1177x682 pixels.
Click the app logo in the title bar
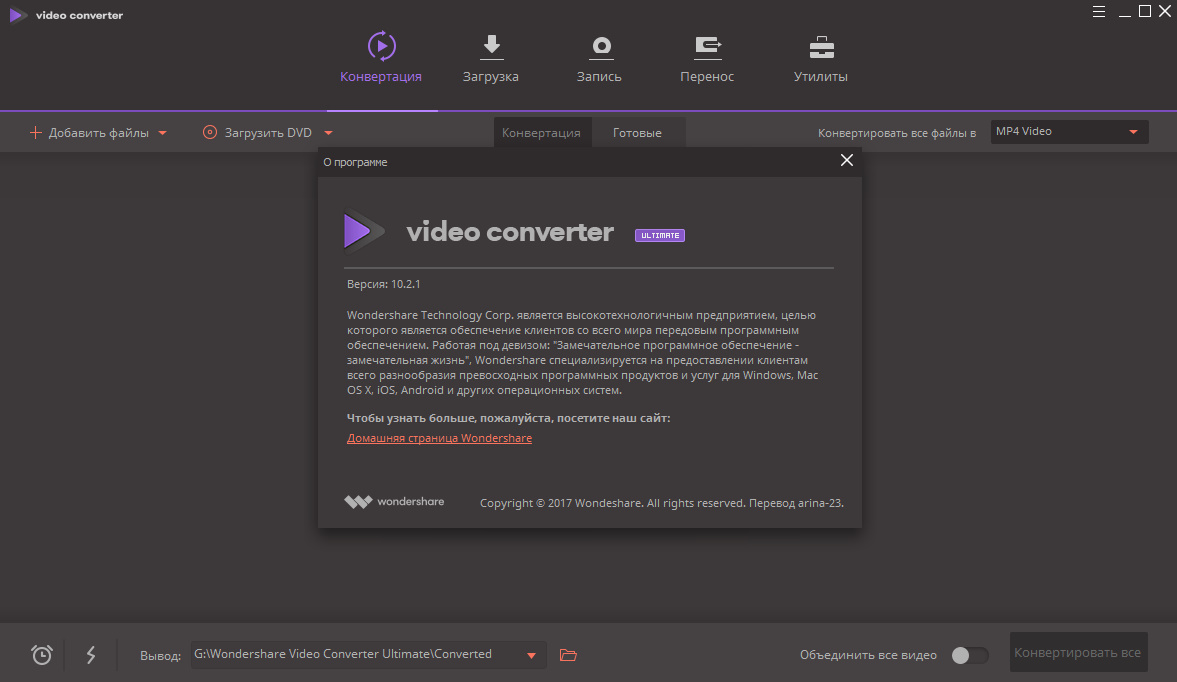tap(17, 15)
